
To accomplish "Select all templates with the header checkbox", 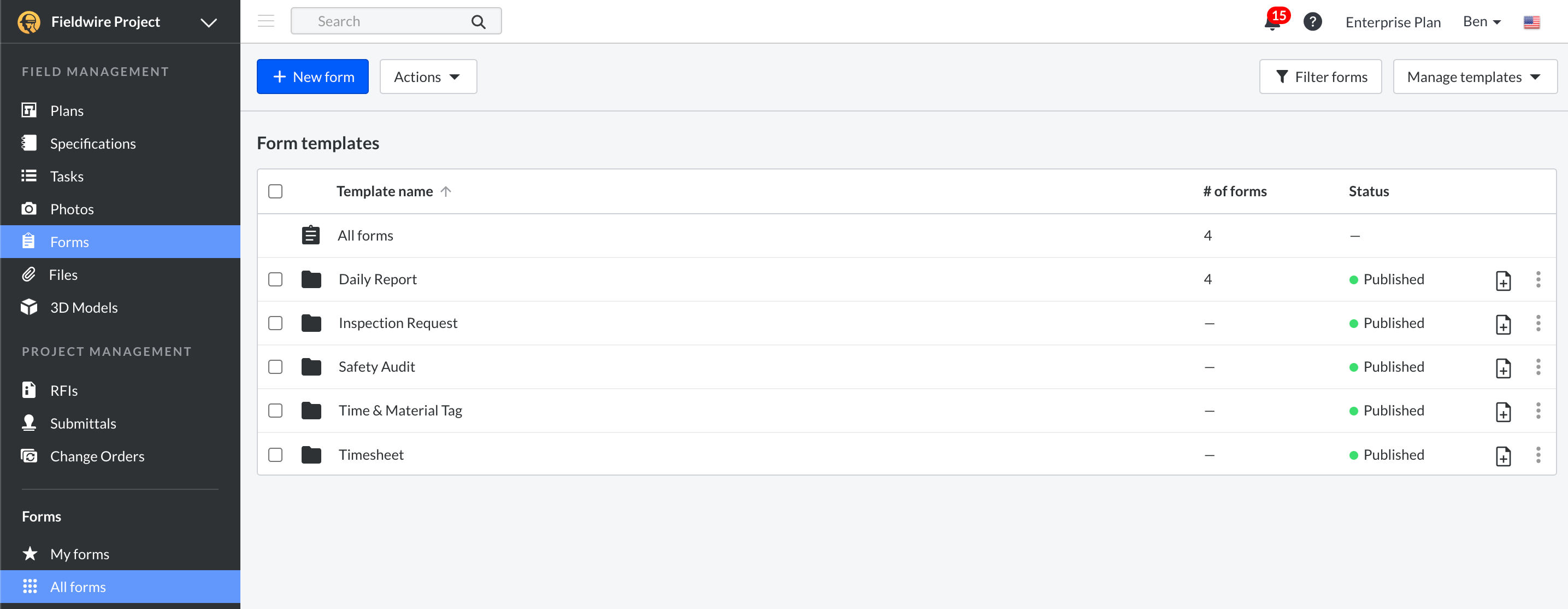I will (275, 191).
